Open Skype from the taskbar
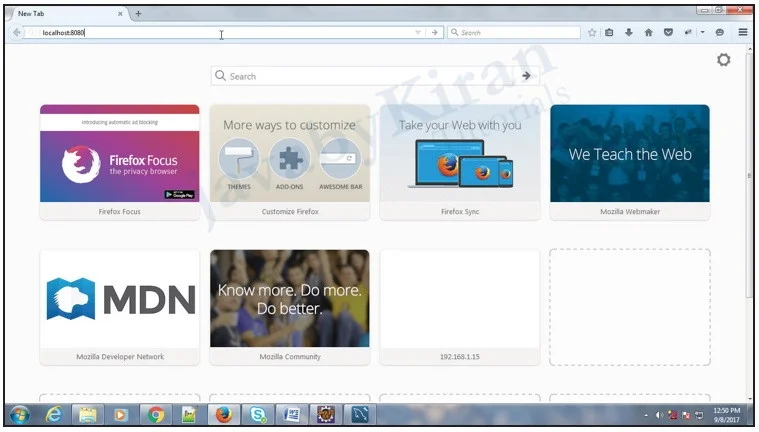This screenshot has height=432, width=759. pos(258,415)
